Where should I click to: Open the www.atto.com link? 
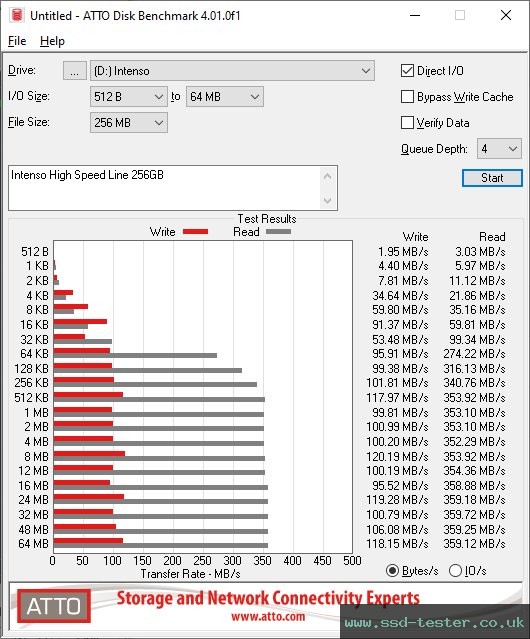tap(268, 616)
